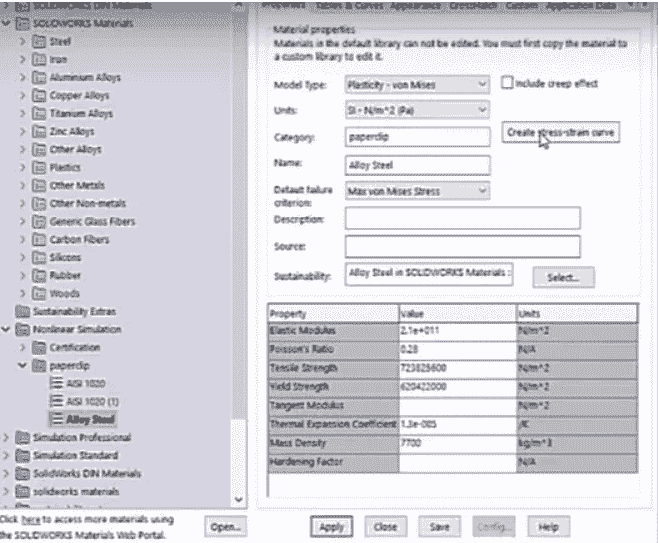This screenshot has width=658, height=543.
Task: Click the Yield Strength value 620422000
Action: [x=457, y=386]
